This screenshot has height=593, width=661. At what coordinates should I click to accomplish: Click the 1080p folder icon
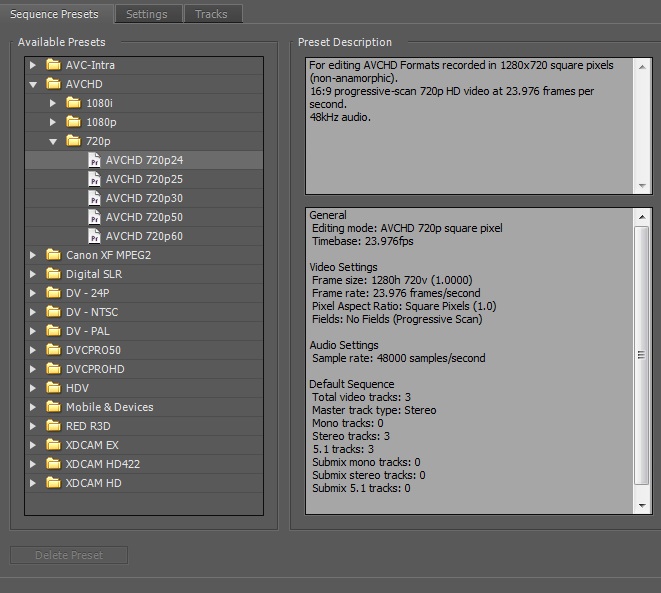point(73,122)
